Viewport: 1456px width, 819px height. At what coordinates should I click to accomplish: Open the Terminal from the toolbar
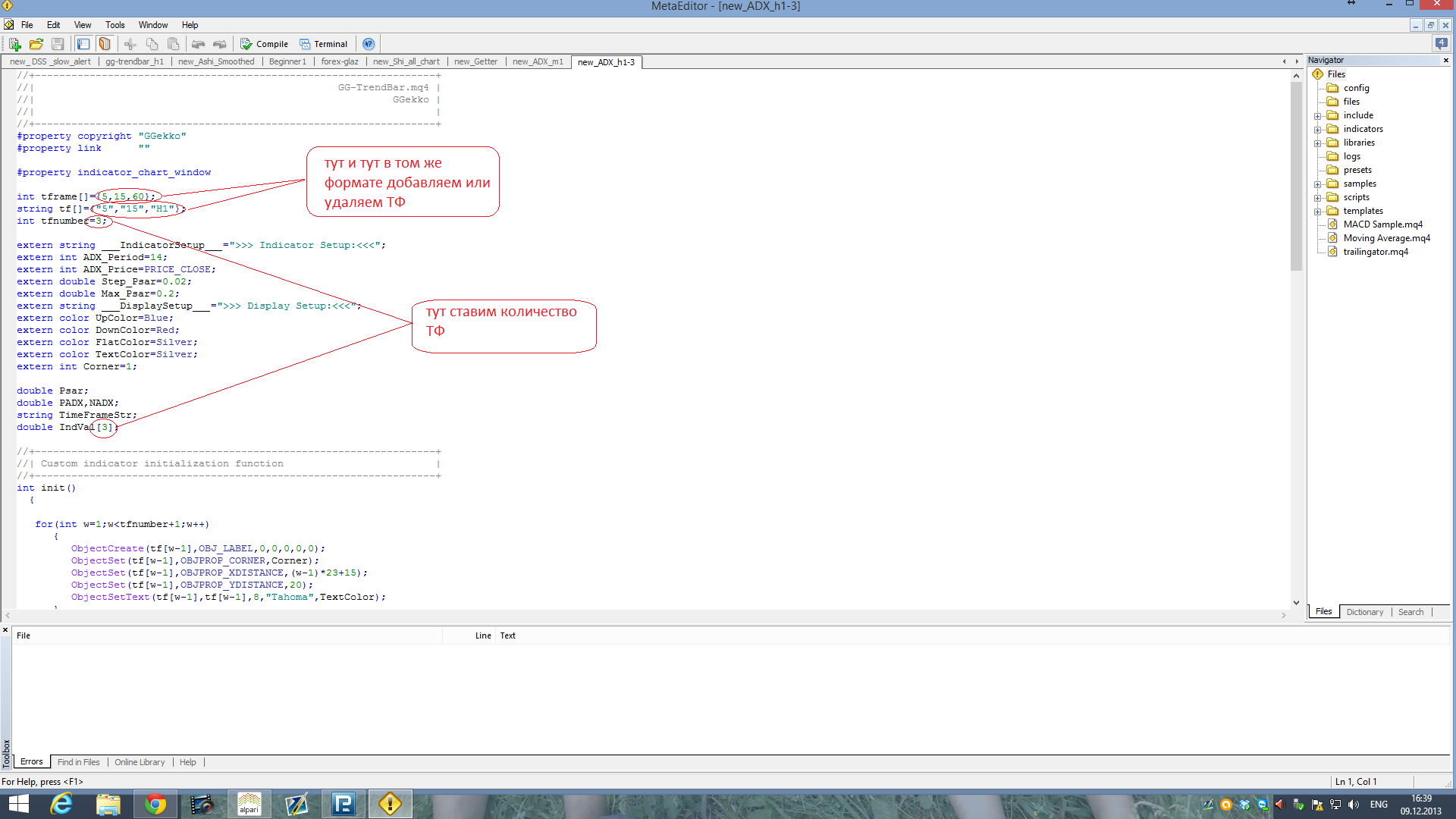pos(323,44)
